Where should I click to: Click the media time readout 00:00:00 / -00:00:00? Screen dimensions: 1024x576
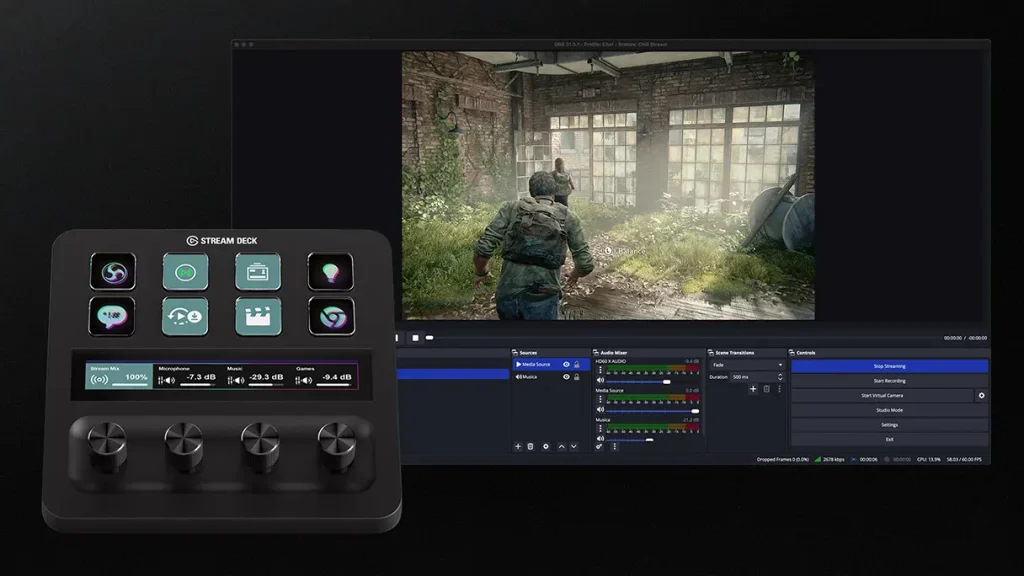[965, 338]
